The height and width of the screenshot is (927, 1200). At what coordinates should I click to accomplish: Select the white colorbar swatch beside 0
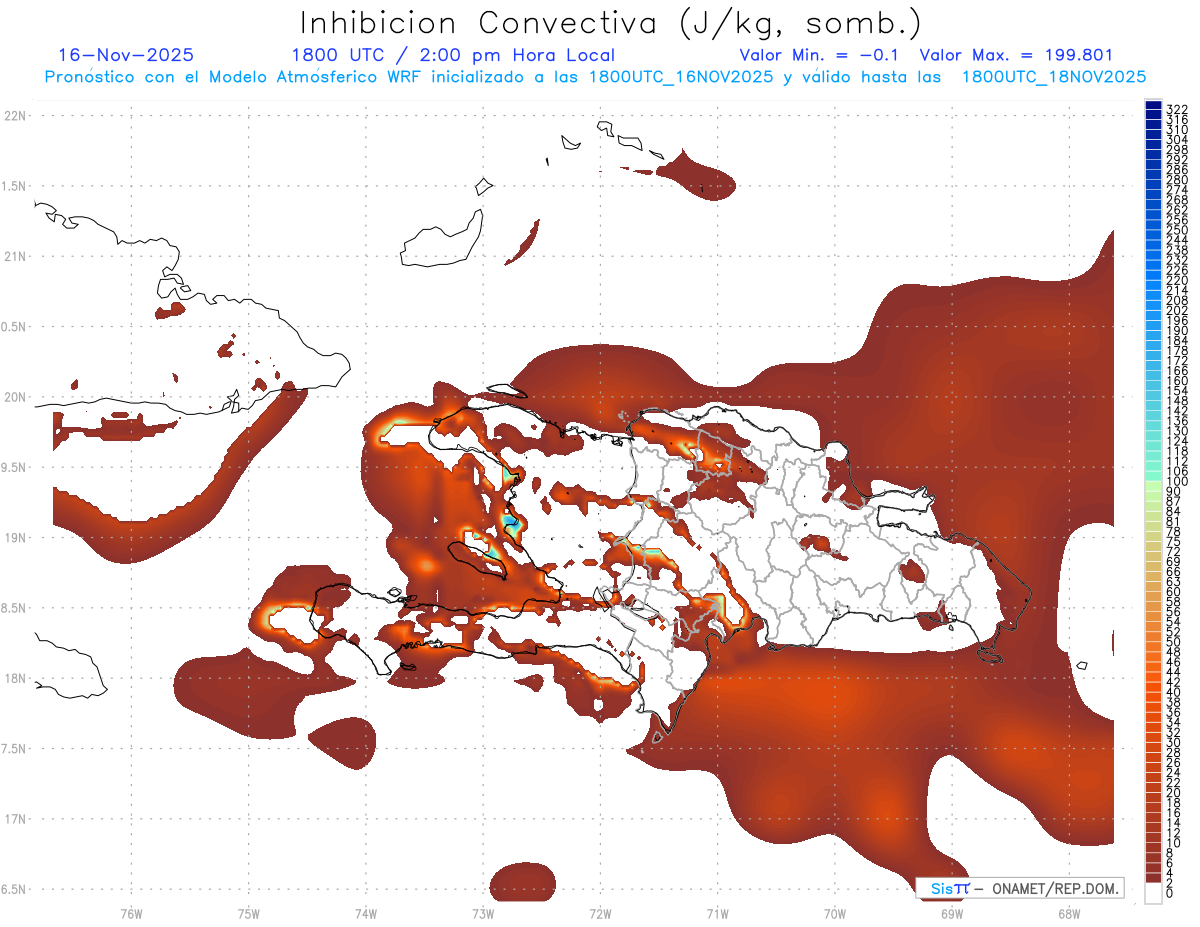(1153, 894)
